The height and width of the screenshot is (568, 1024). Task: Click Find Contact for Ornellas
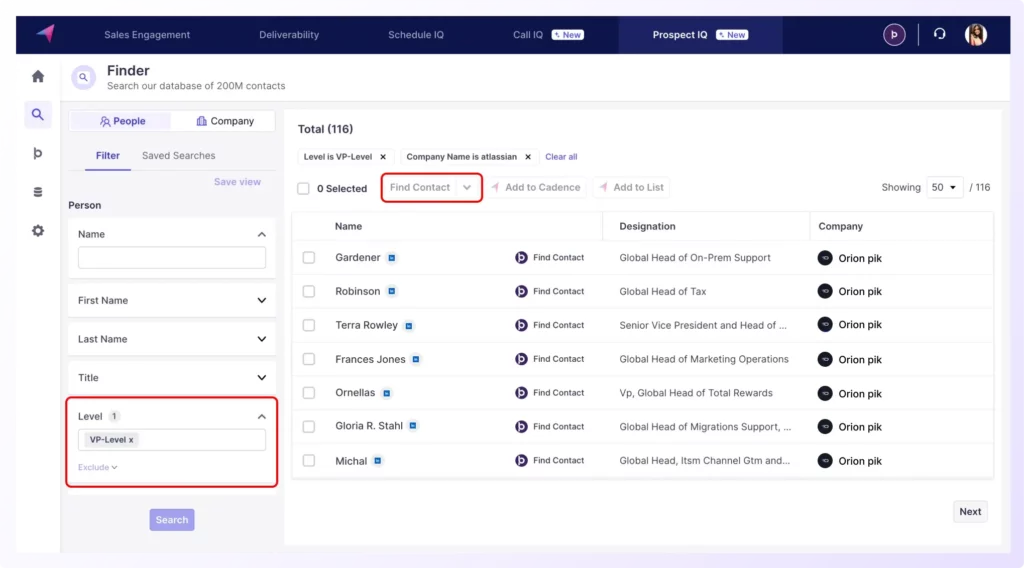pyautogui.click(x=549, y=393)
